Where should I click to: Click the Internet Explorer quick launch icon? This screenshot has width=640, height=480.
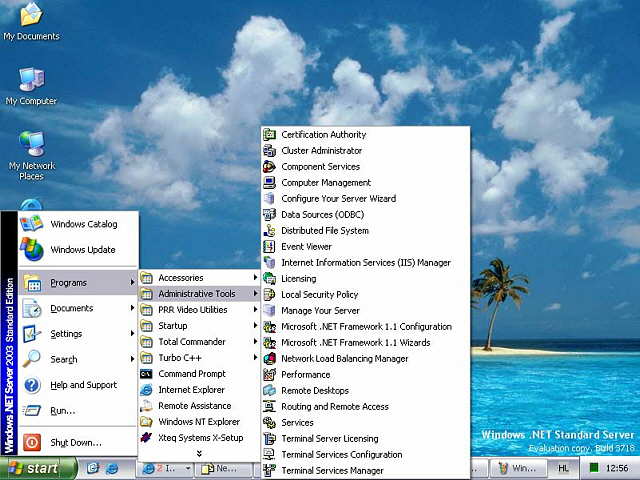tap(112, 468)
